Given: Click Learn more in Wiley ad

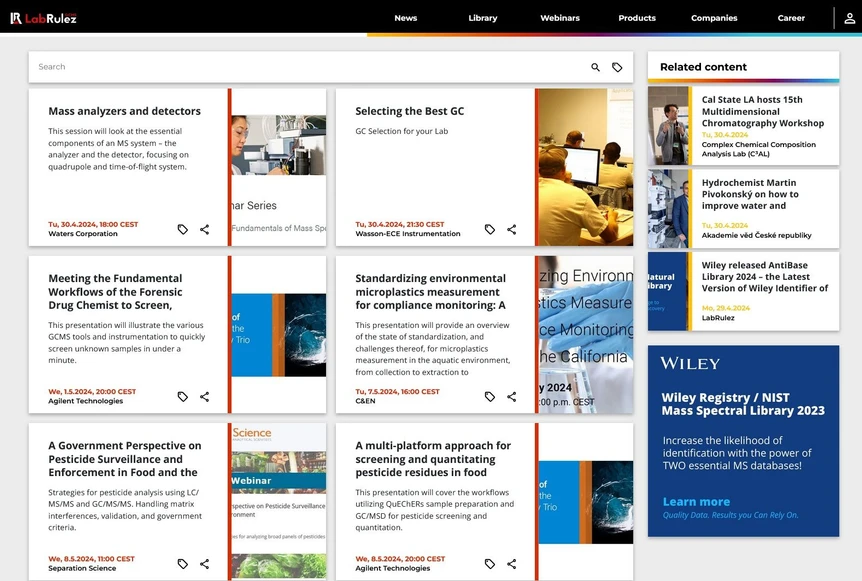Looking at the screenshot, I should coord(696,502).
